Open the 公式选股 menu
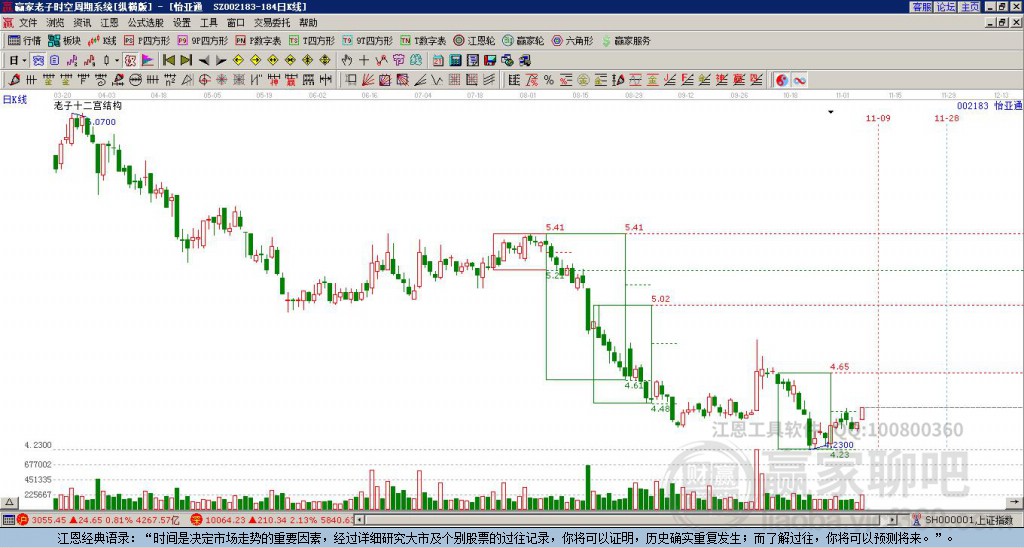Viewport: 1024px width, 548px height. tap(146, 23)
